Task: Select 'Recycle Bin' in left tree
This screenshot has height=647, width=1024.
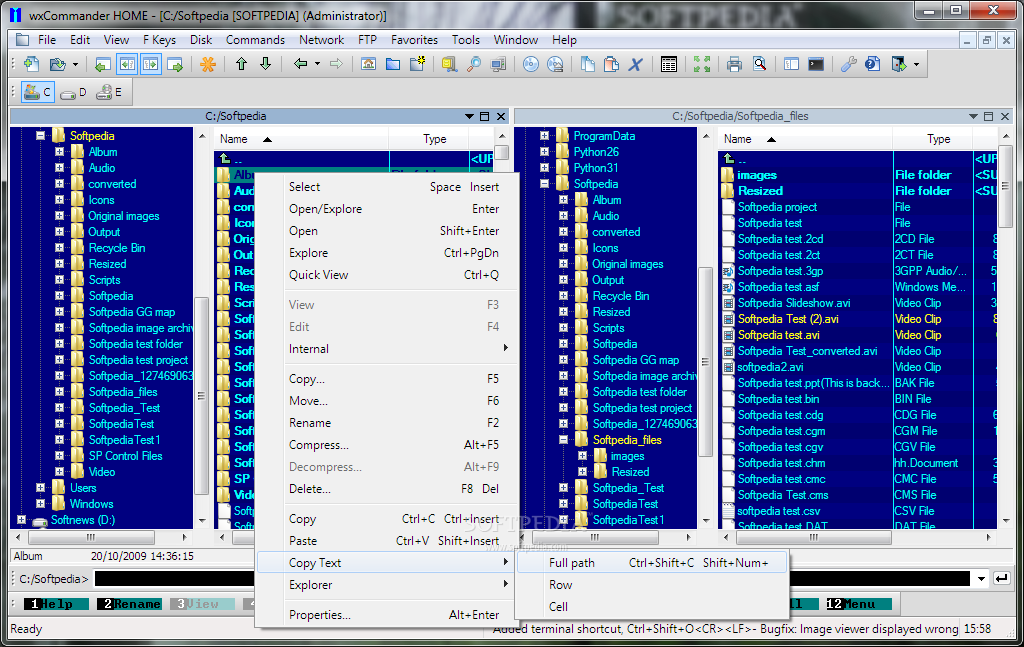Action: (x=117, y=248)
